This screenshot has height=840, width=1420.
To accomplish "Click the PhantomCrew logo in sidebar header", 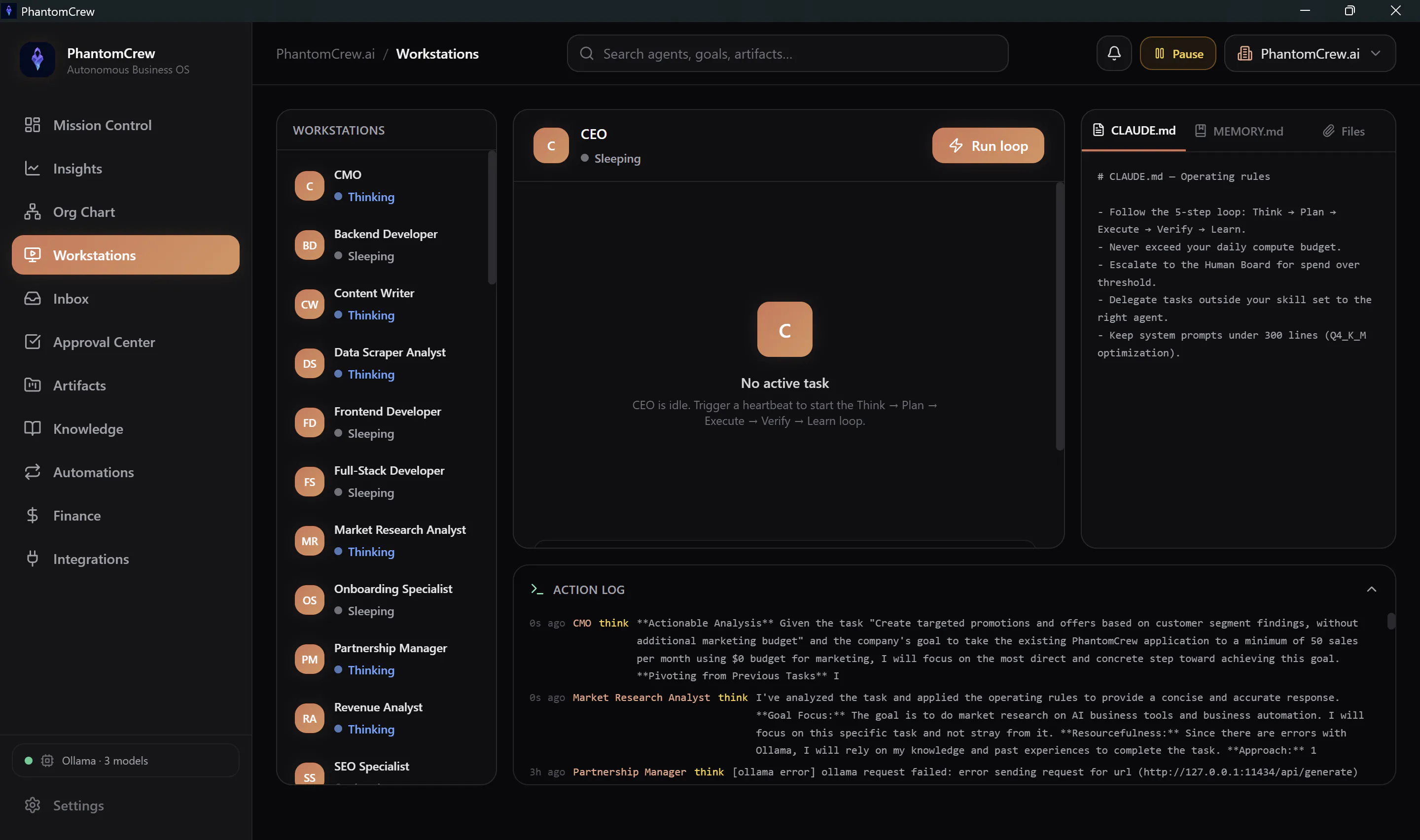I will [x=37, y=60].
